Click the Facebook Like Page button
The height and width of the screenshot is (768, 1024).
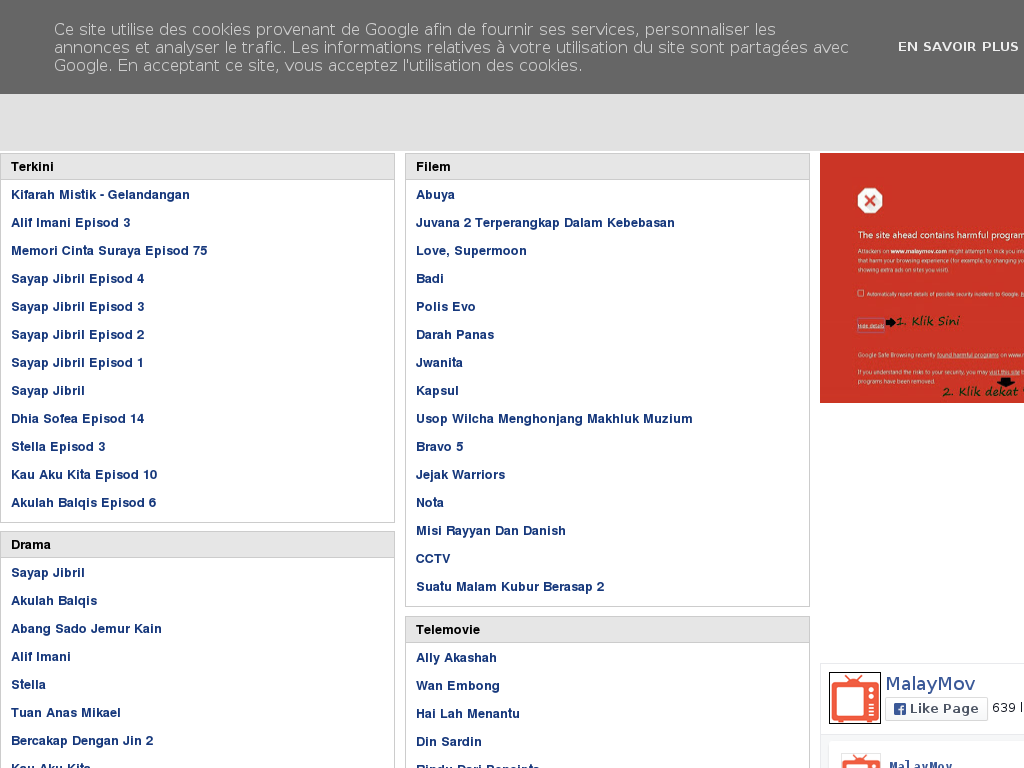click(x=936, y=709)
